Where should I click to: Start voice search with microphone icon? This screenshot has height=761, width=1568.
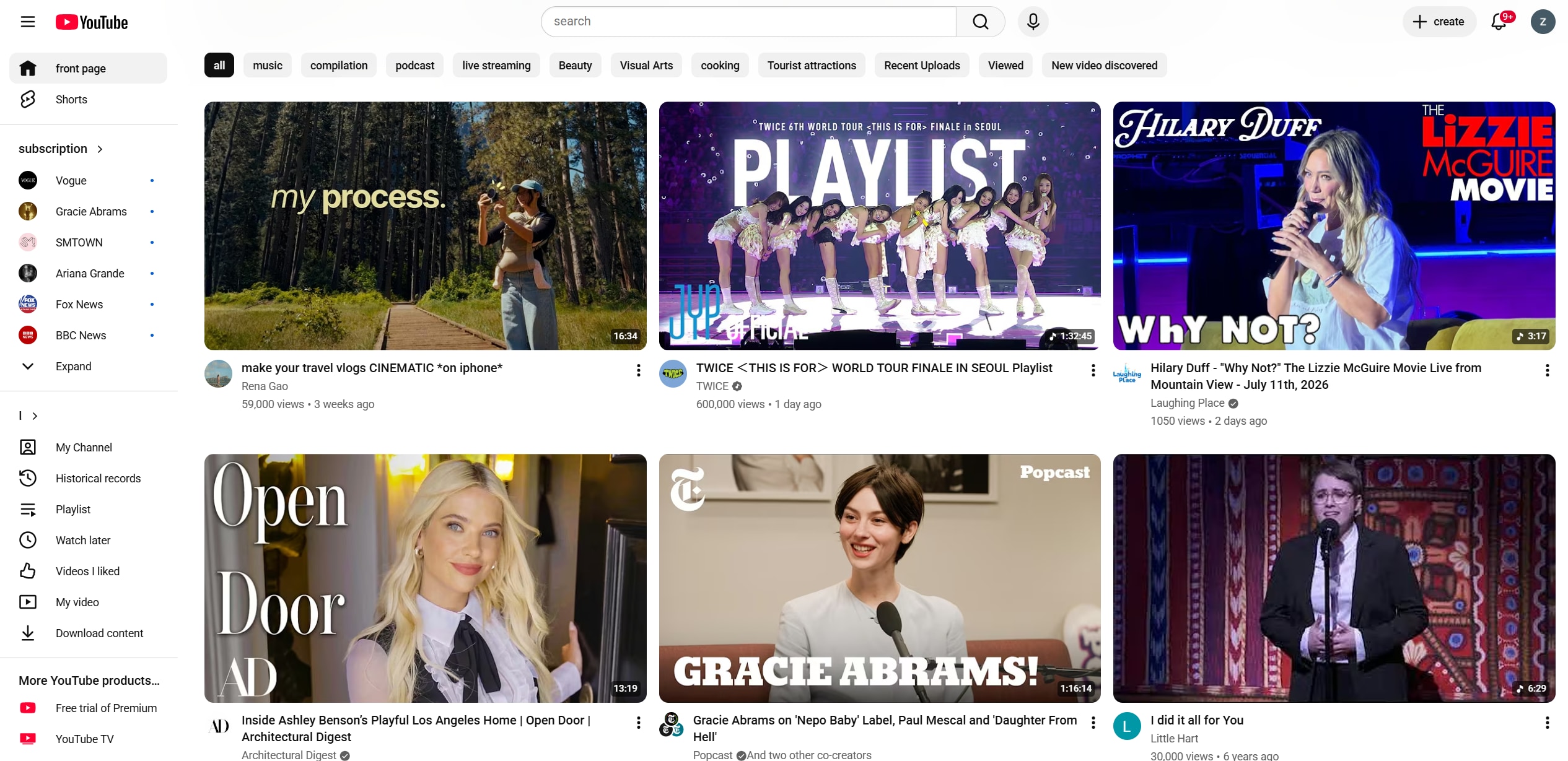pyautogui.click(x=1033, y=22)
